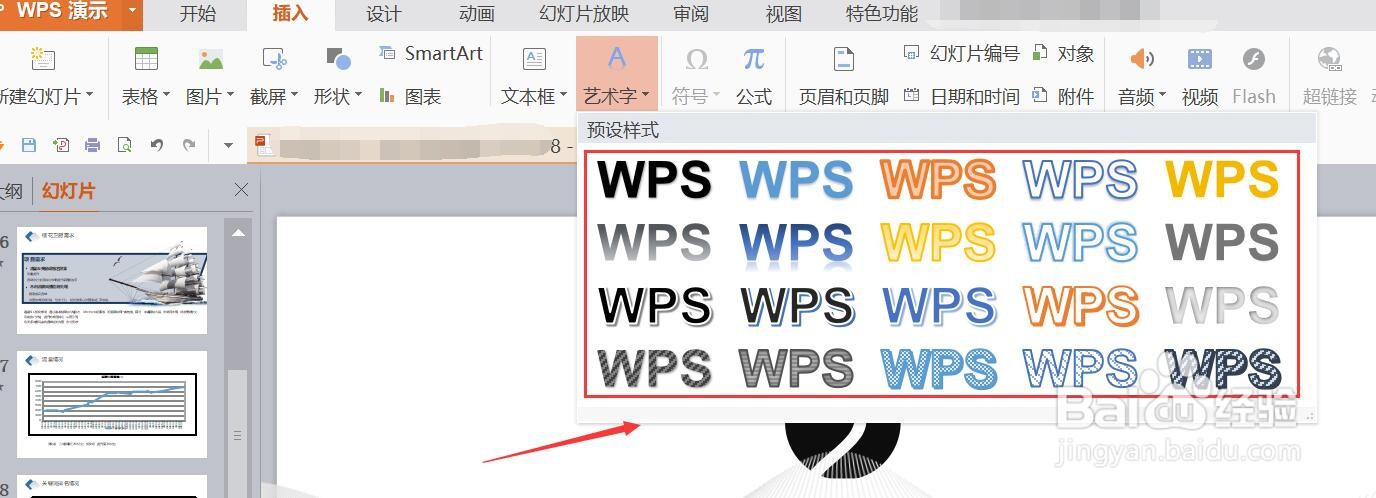This screenshot has height=498, width=1376.
Task: Open the 特色功能 tab
Action: click(882, 14)
